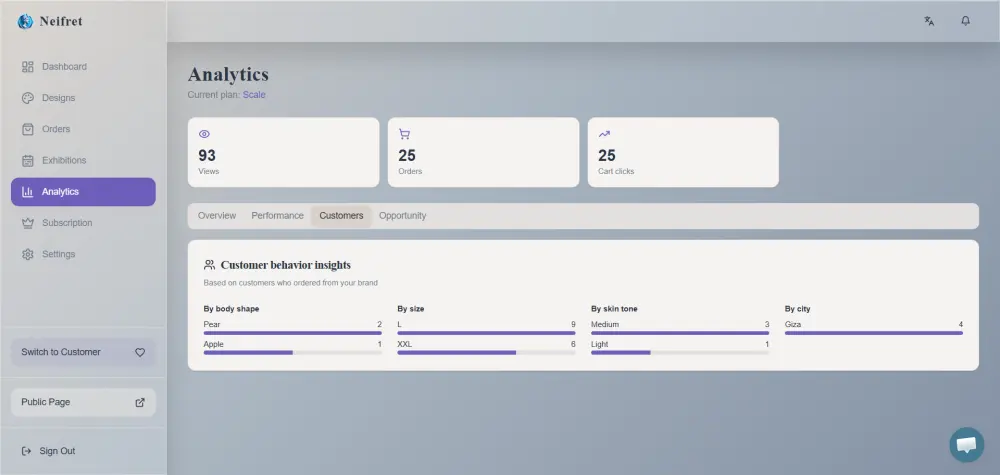The width and height of the screenshot is (1000, 475).
Task: Open the chat support bubble
Action: pos(966,444)
